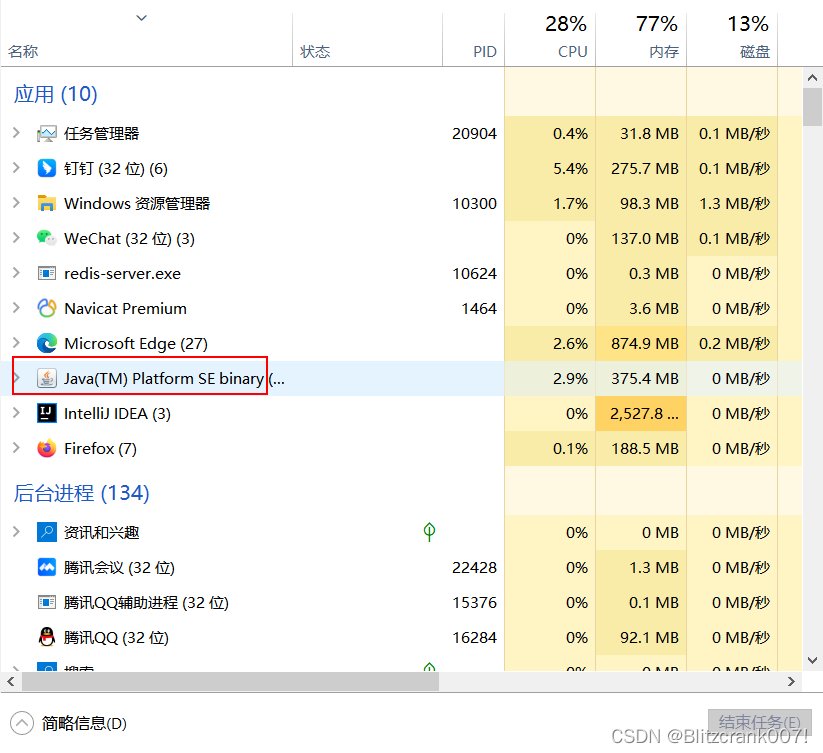Click the Firefox process icon

(47, 448)
